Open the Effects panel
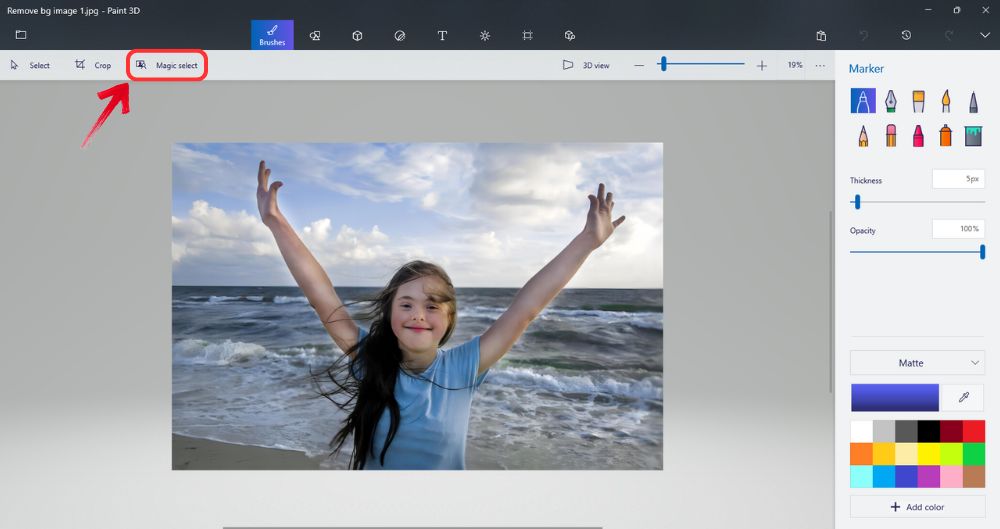Viewport: 1000px width, 529px height. (x=485, y=35)
